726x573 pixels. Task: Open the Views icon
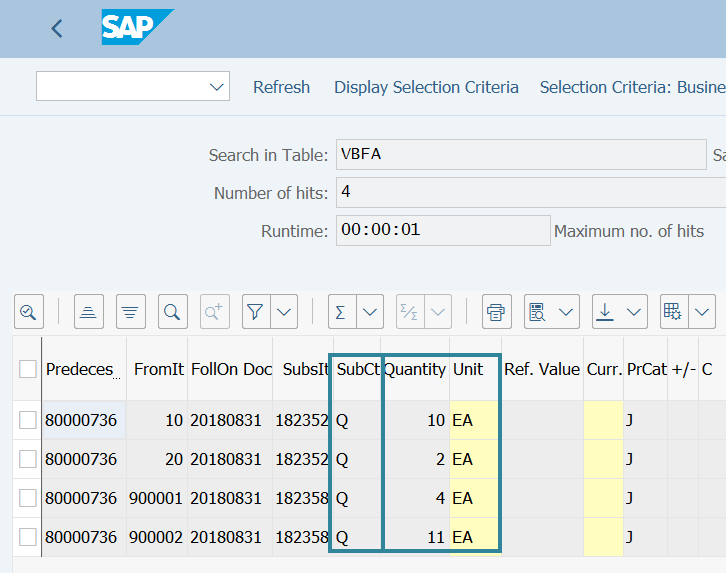point(538,311)
